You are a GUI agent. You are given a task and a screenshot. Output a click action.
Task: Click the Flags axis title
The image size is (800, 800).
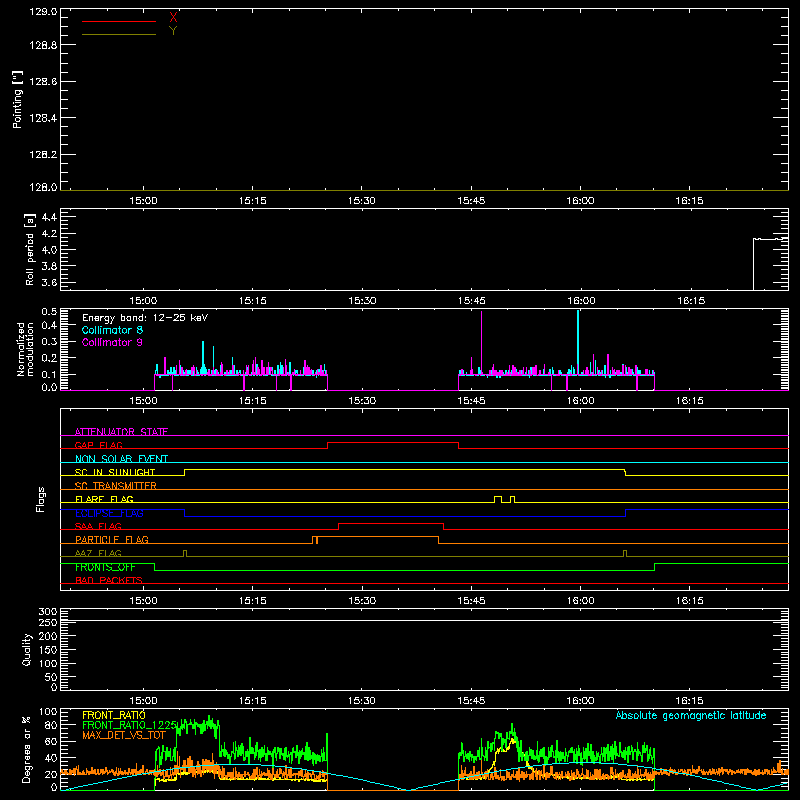pos(41,499)
